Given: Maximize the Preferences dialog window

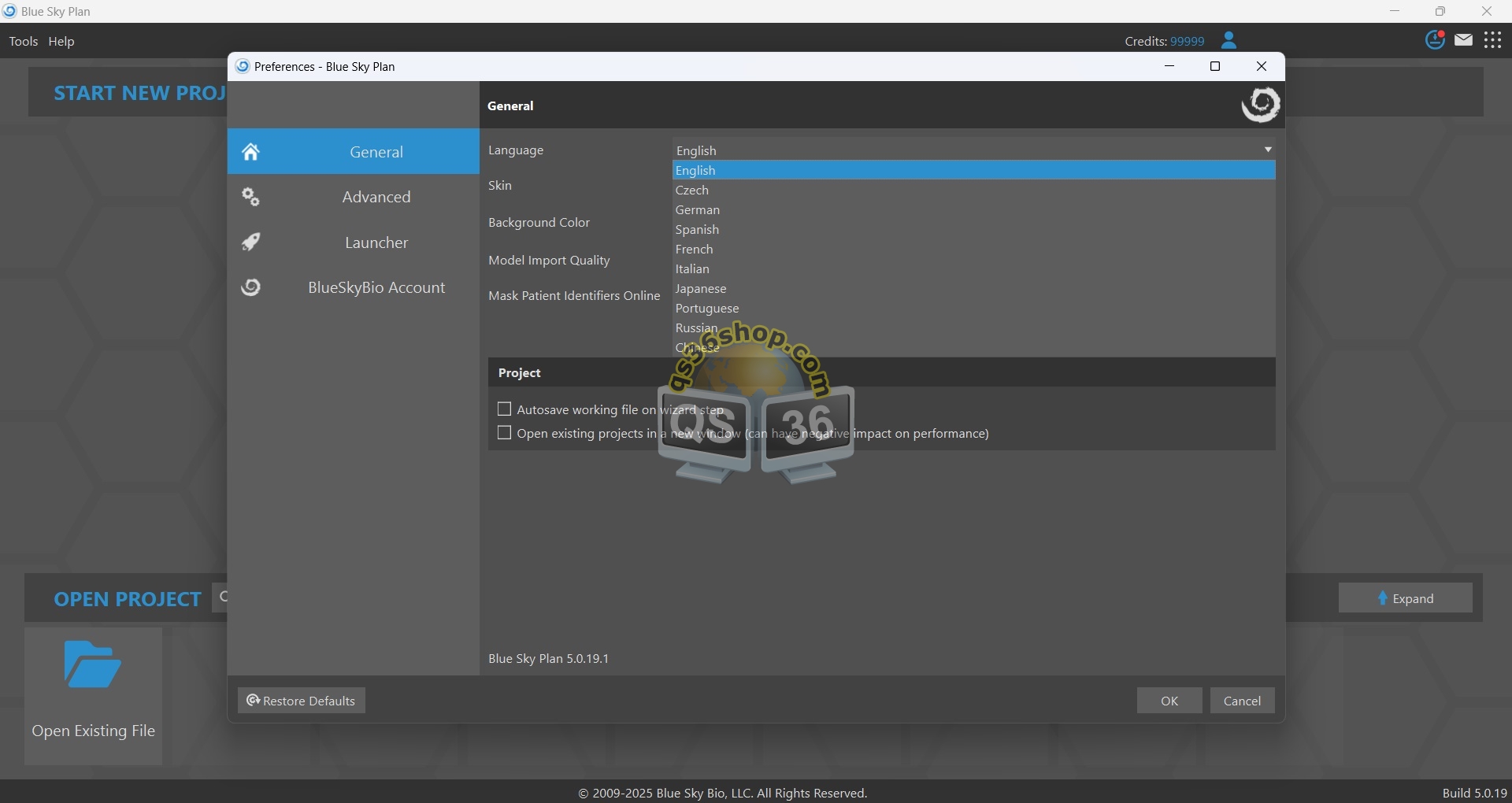Looking at the screenshot, I should pyautogui.click(x=1215, y=66).
